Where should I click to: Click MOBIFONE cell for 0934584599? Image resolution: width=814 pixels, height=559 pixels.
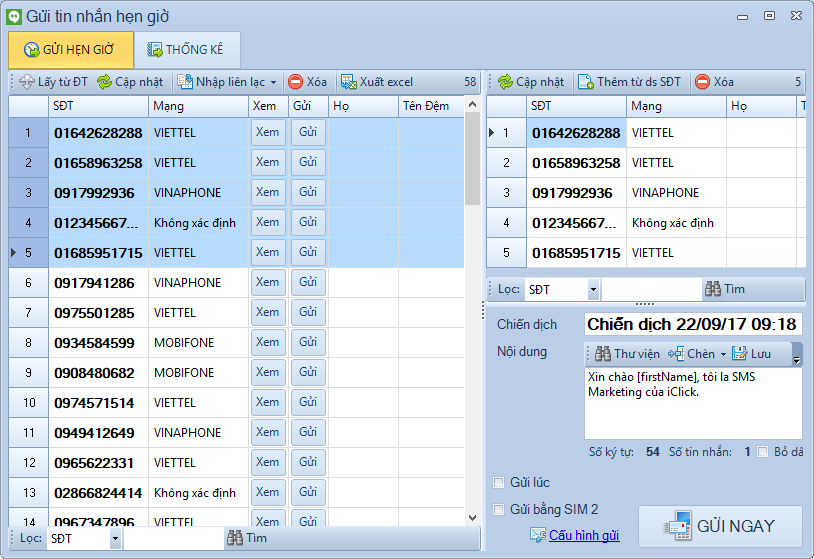(x=198, y=343)
